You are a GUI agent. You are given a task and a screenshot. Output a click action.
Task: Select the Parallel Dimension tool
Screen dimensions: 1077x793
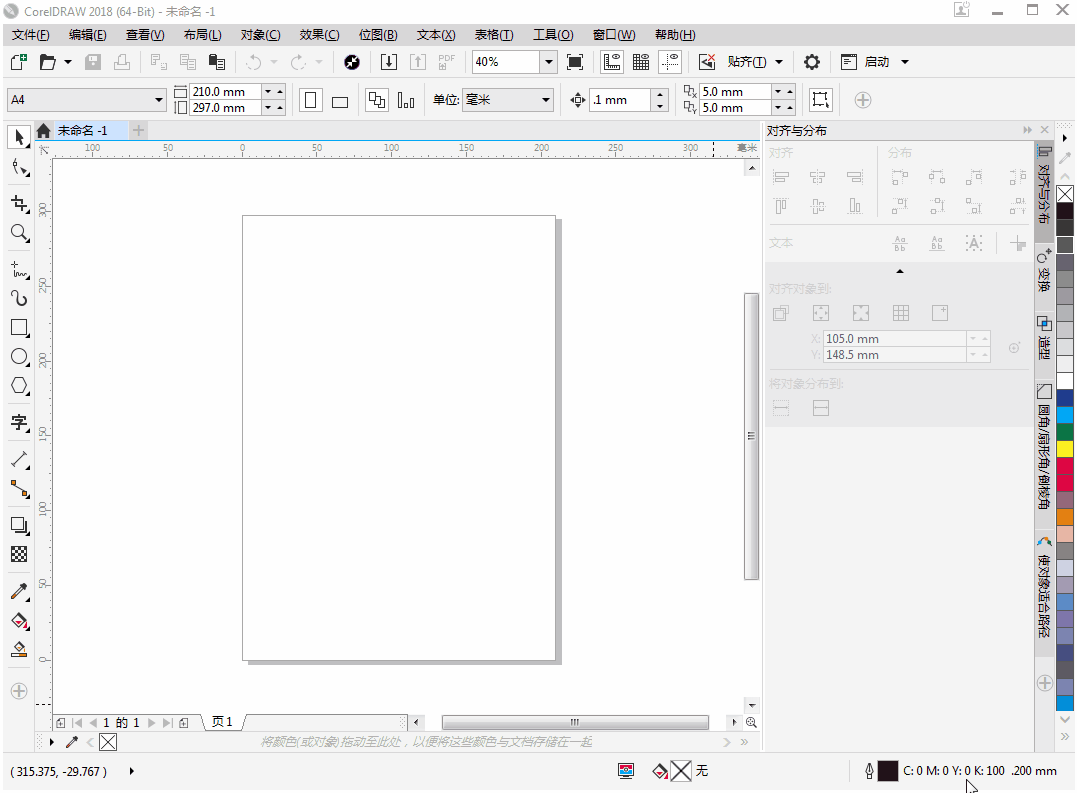click(19, 459)
